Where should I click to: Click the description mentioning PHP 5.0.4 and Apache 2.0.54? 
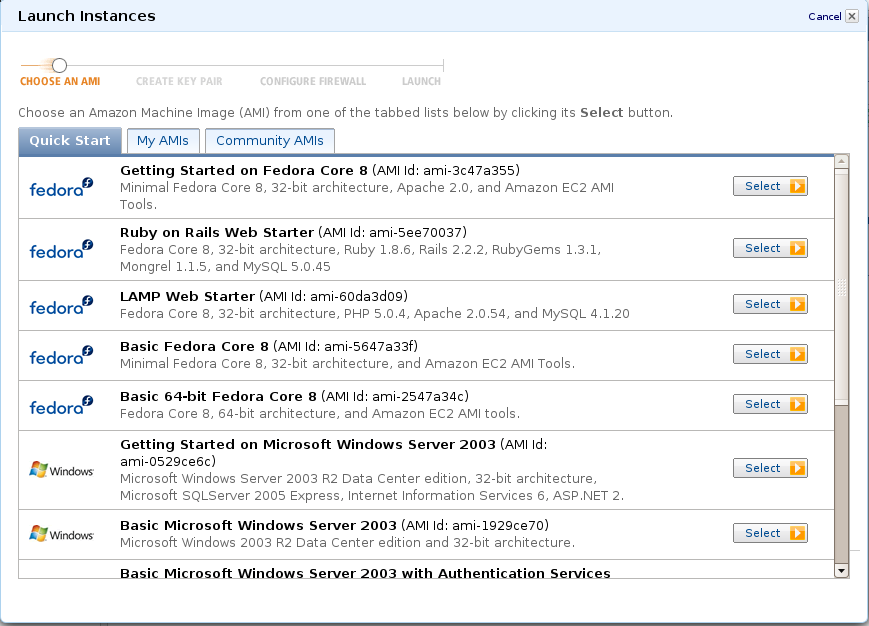click(375, 314)
